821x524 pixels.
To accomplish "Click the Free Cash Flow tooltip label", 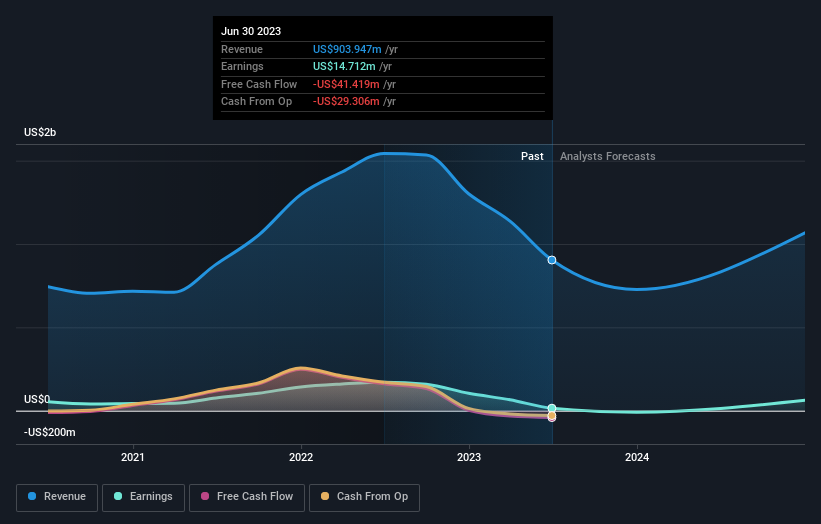I will pyautogui.click(x=259, y=84).
